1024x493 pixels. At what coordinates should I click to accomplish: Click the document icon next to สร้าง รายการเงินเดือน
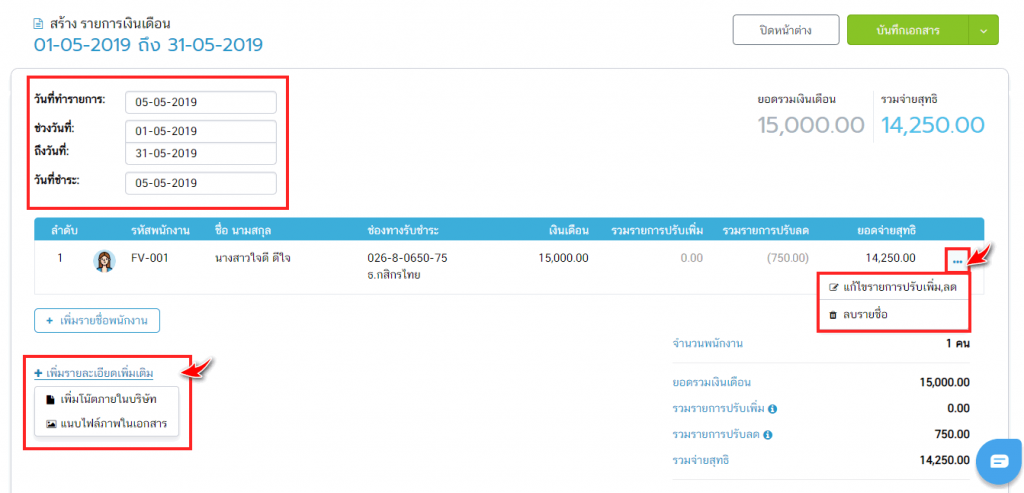point(38,24)
